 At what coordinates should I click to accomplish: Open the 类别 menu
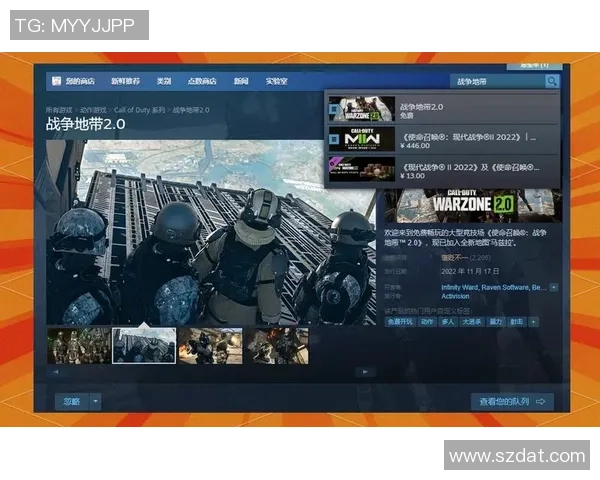tap(164, 81)
